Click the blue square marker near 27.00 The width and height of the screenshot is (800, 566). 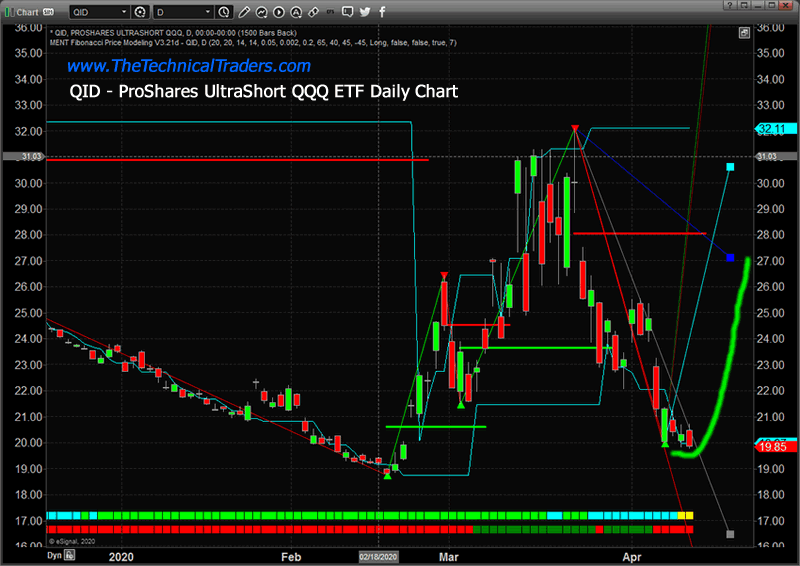pyautogui.click(x=730, y=258)
